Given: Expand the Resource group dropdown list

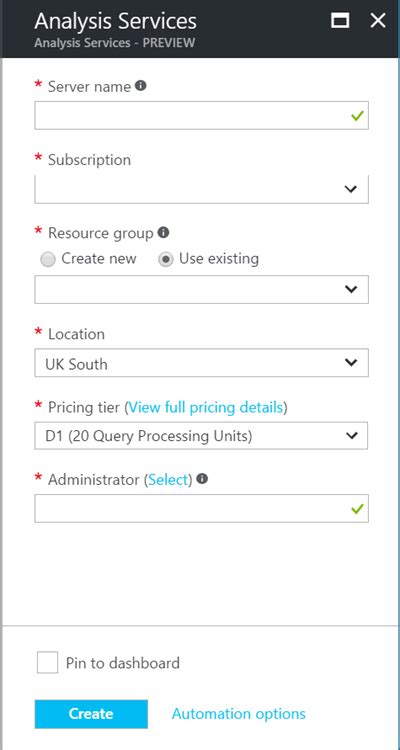Looking at the screenshot, I should pyautogui.click(x=201, y=289).
